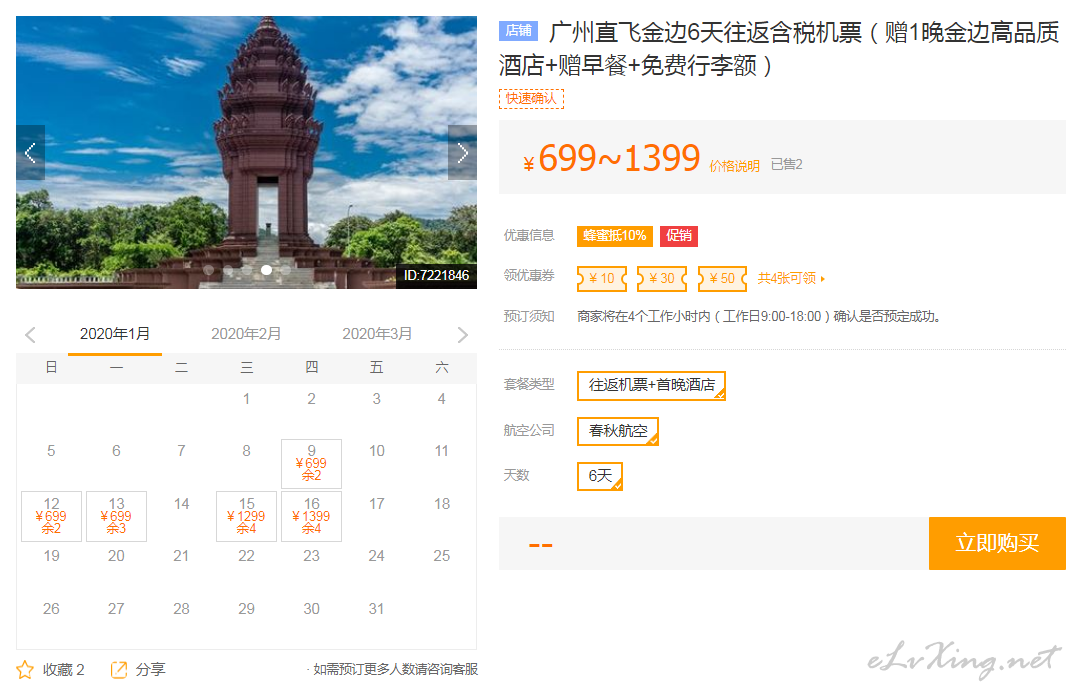The image size is (1072, 693).
Task: Select the highlighted gallery slide dot
Action: click(x=267, y=270)
